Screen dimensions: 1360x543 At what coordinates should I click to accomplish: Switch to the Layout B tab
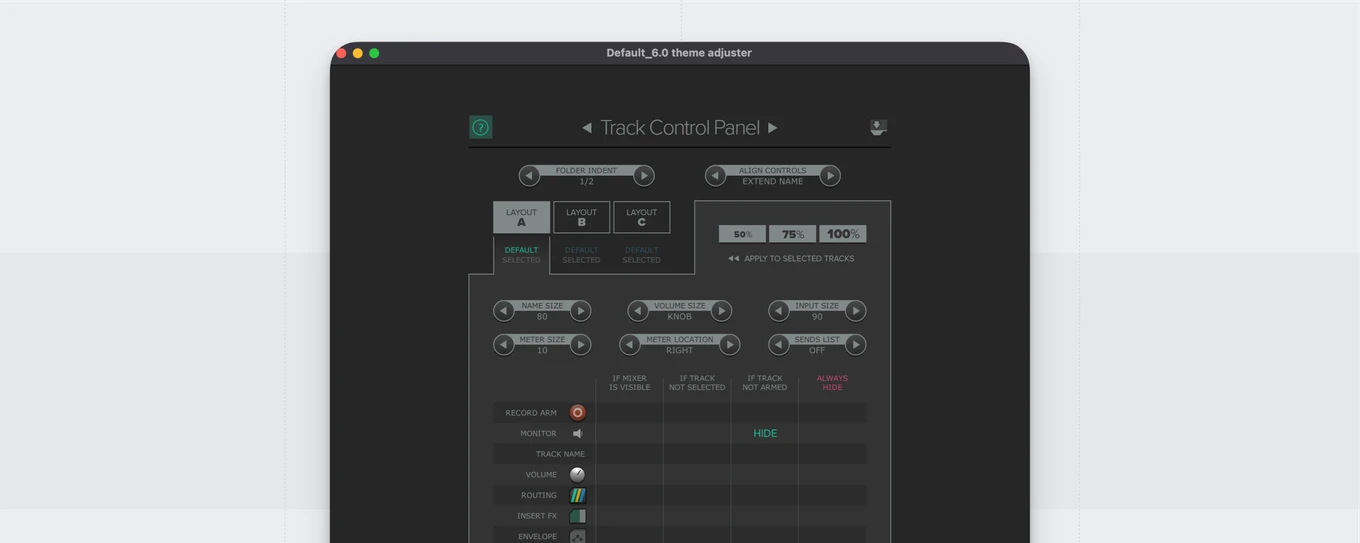coord(581,217)
